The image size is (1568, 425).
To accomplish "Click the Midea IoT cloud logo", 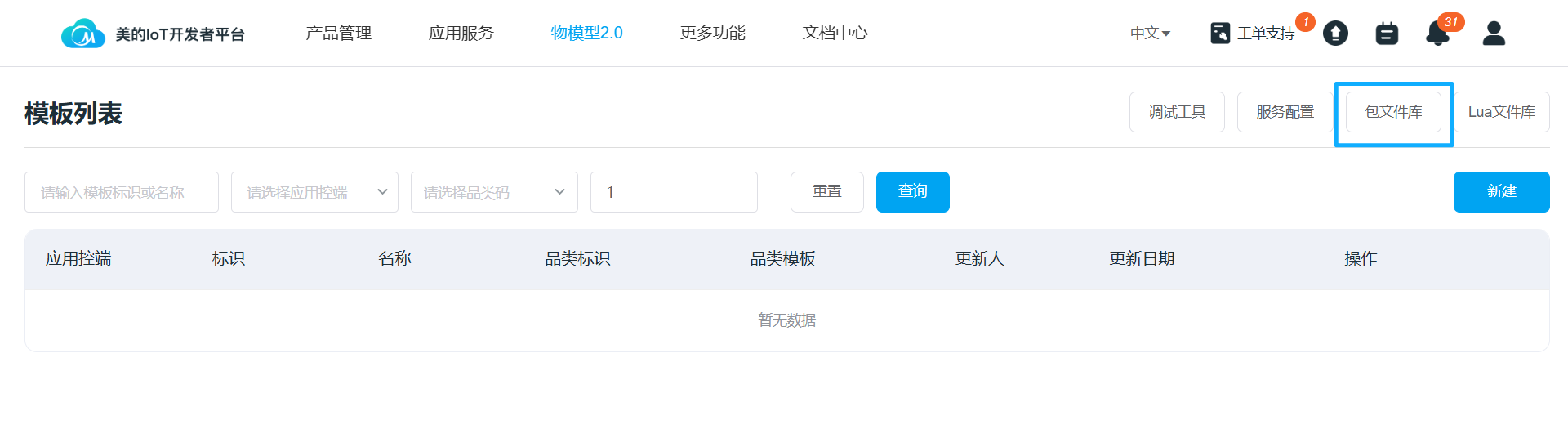I will (x=83, y=34).
